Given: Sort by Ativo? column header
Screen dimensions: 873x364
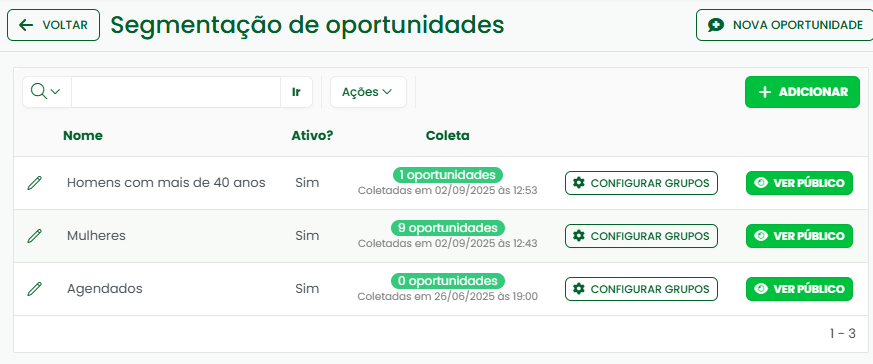Looking at the screenshot, I should click(x=312, y=135).
